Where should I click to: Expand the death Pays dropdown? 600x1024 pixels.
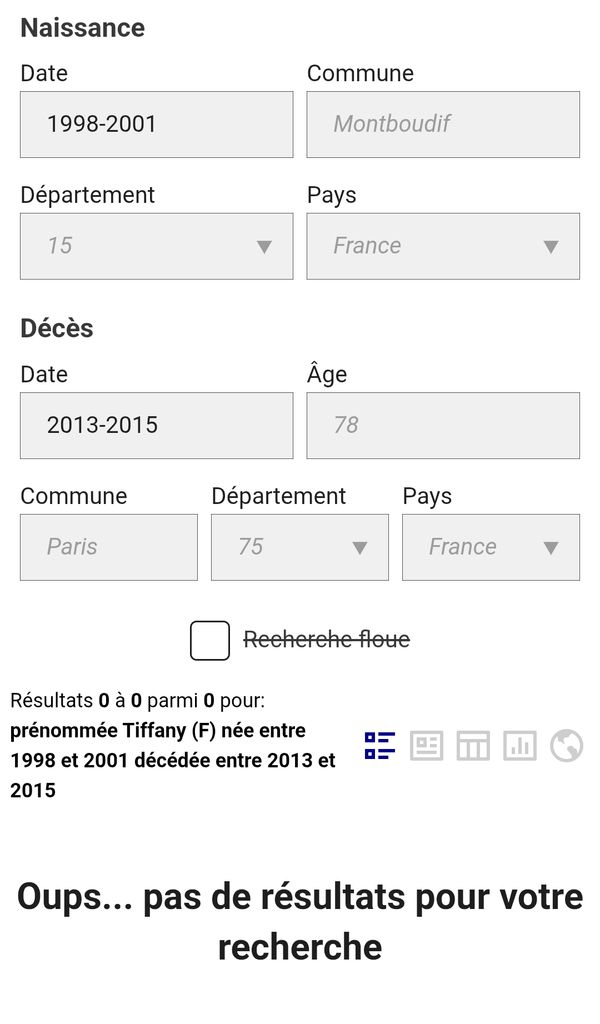(x=491, y=547)
